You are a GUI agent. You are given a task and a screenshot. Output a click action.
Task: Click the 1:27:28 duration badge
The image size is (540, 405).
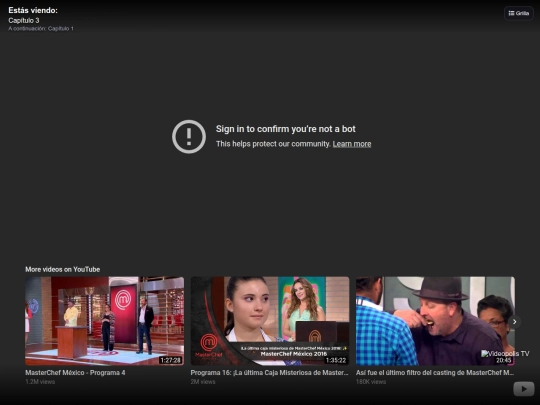coord(170,360)
